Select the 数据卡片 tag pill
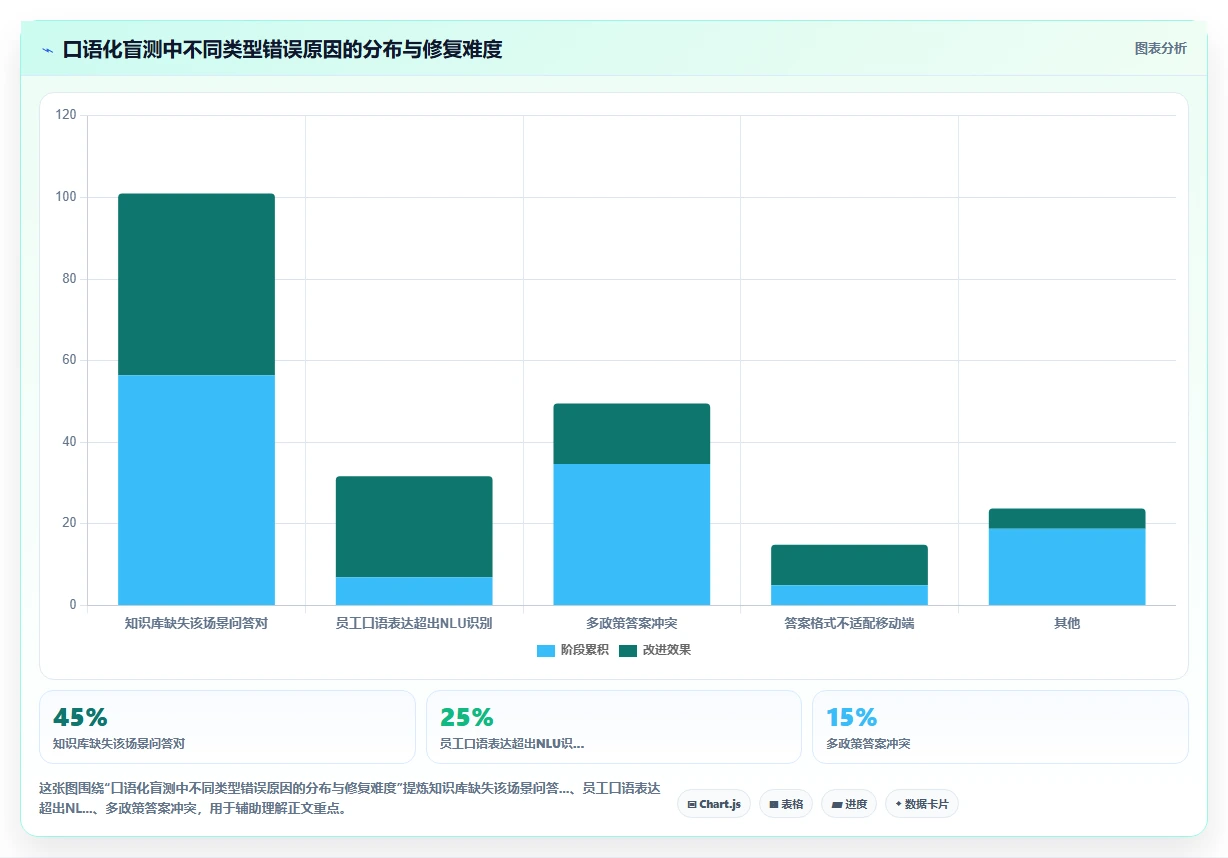This screenshot has width=1228, height=858. click(922, 804)
